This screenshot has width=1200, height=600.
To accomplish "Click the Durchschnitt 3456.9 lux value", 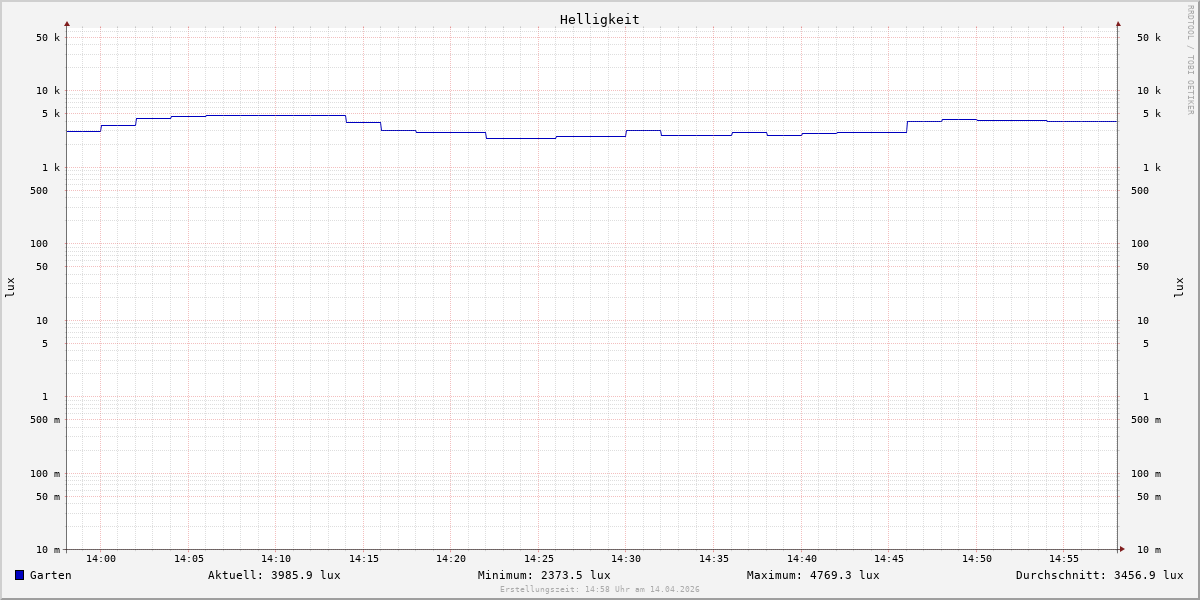I will (1099, 575).
